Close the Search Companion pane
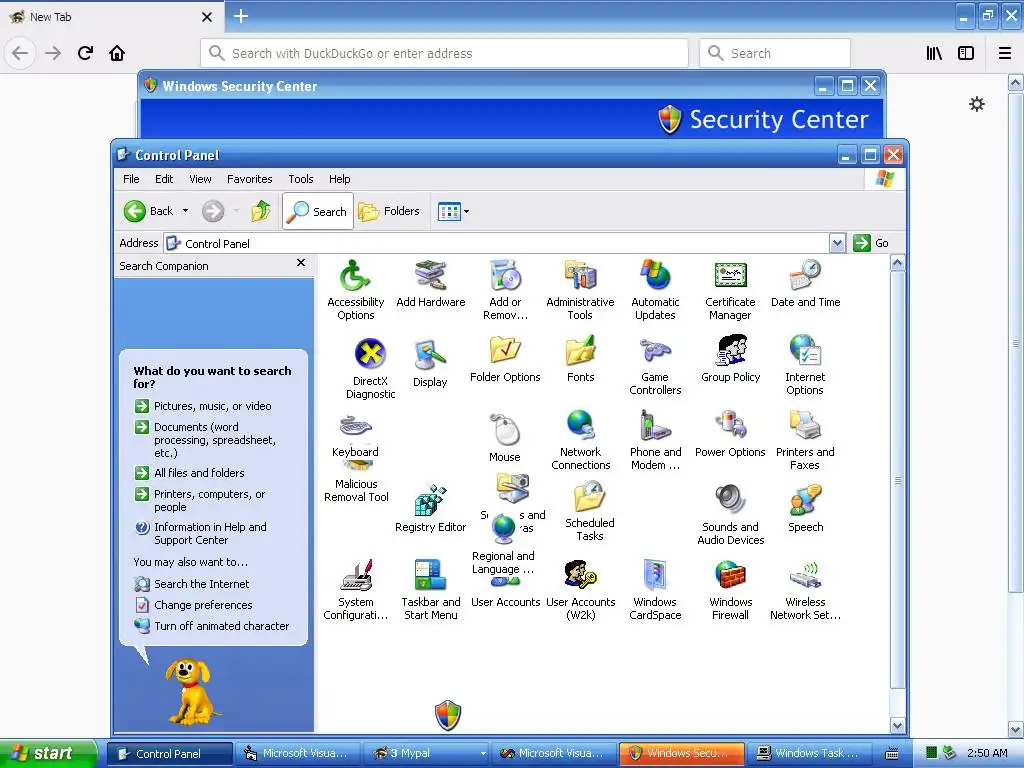 click(x=300, y=263)
